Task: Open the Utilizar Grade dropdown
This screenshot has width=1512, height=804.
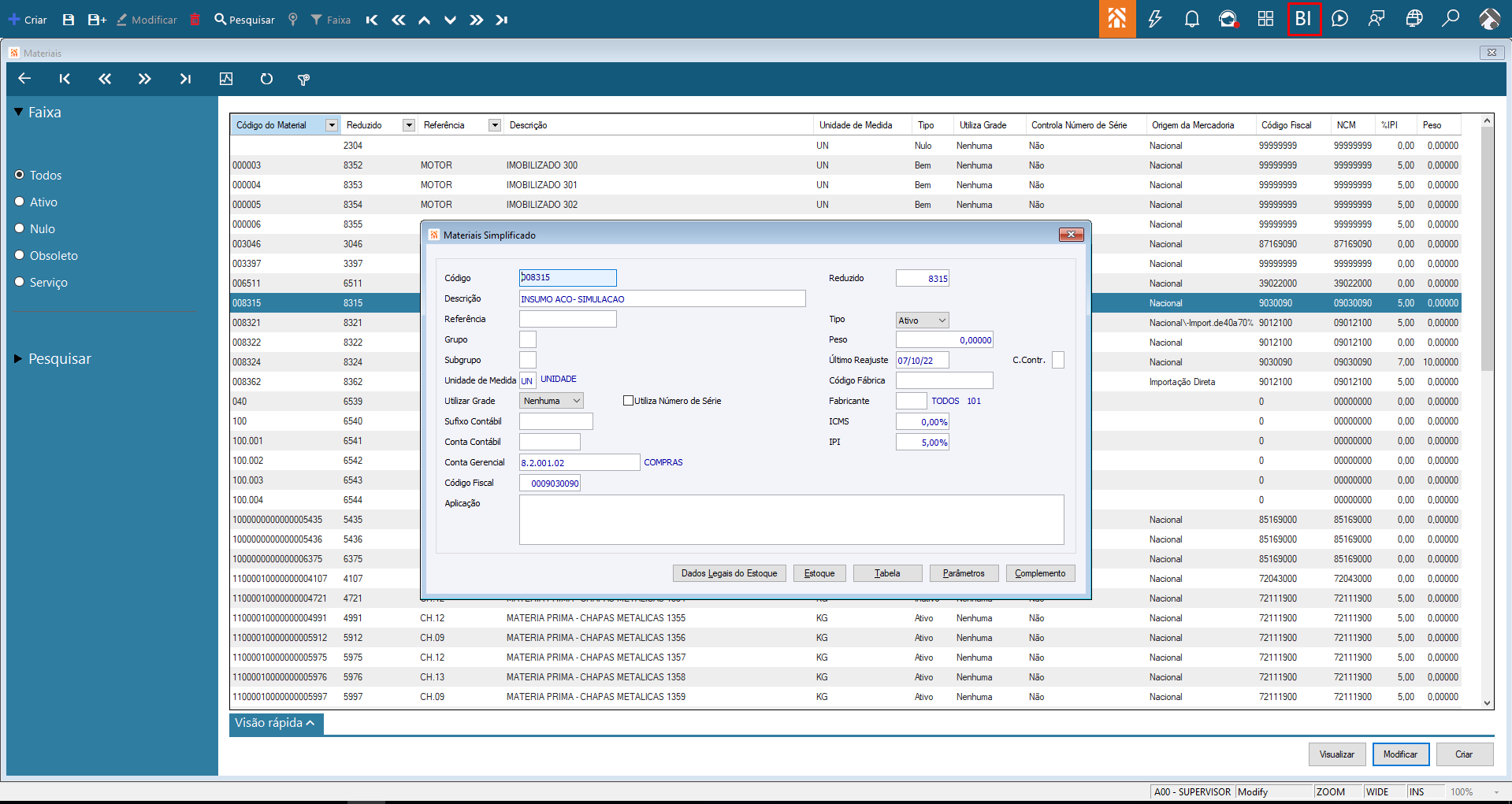Action: 551,401
